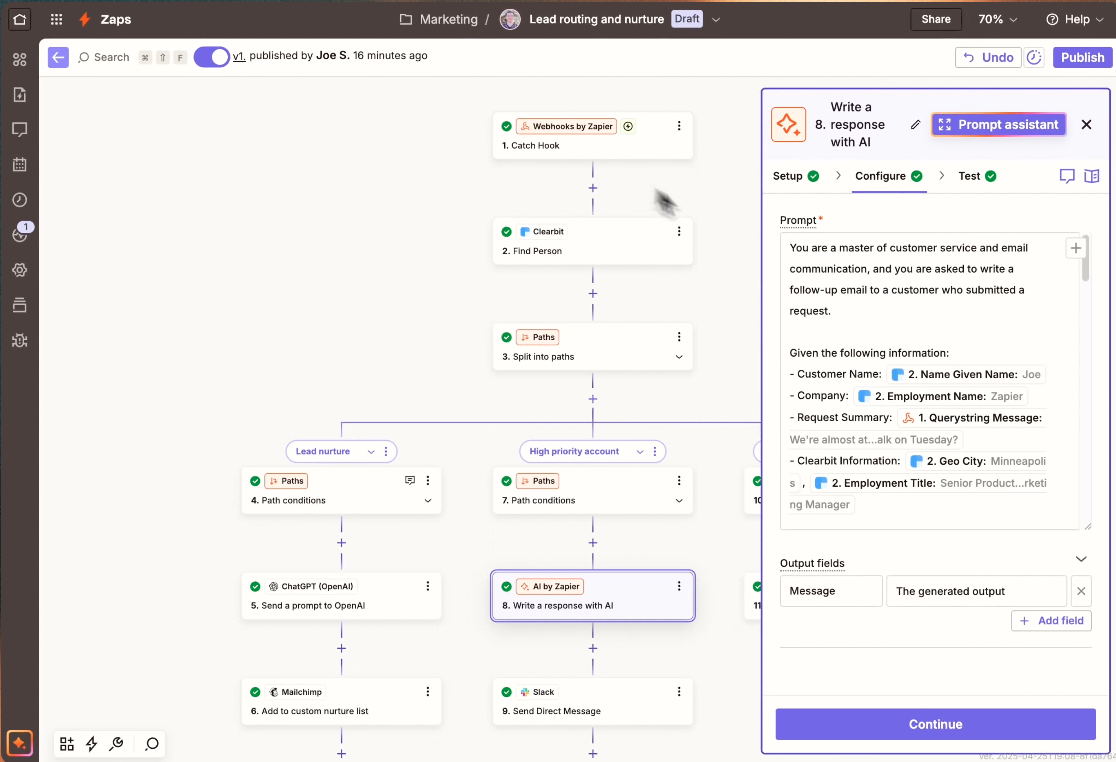This screenshot has height=762, width=1116.
Task: Remove the Message output field
Action: click(1081, 591)
